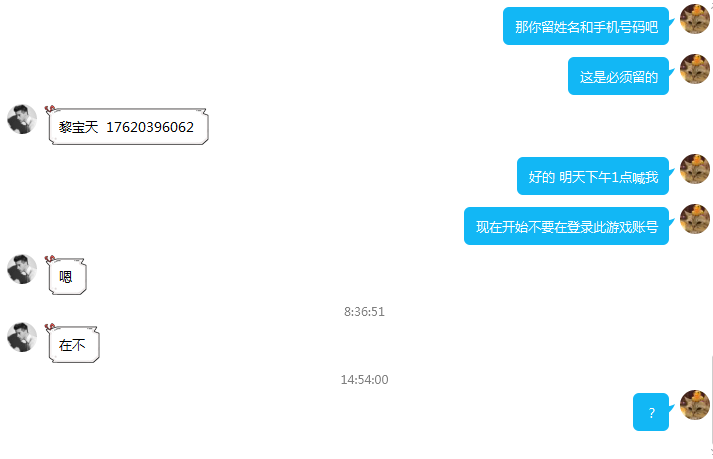Click cat avatar beside '现在开始不要在登录此游戏账号'
Viewport: 713px width, 459px height.
(694, 219)
